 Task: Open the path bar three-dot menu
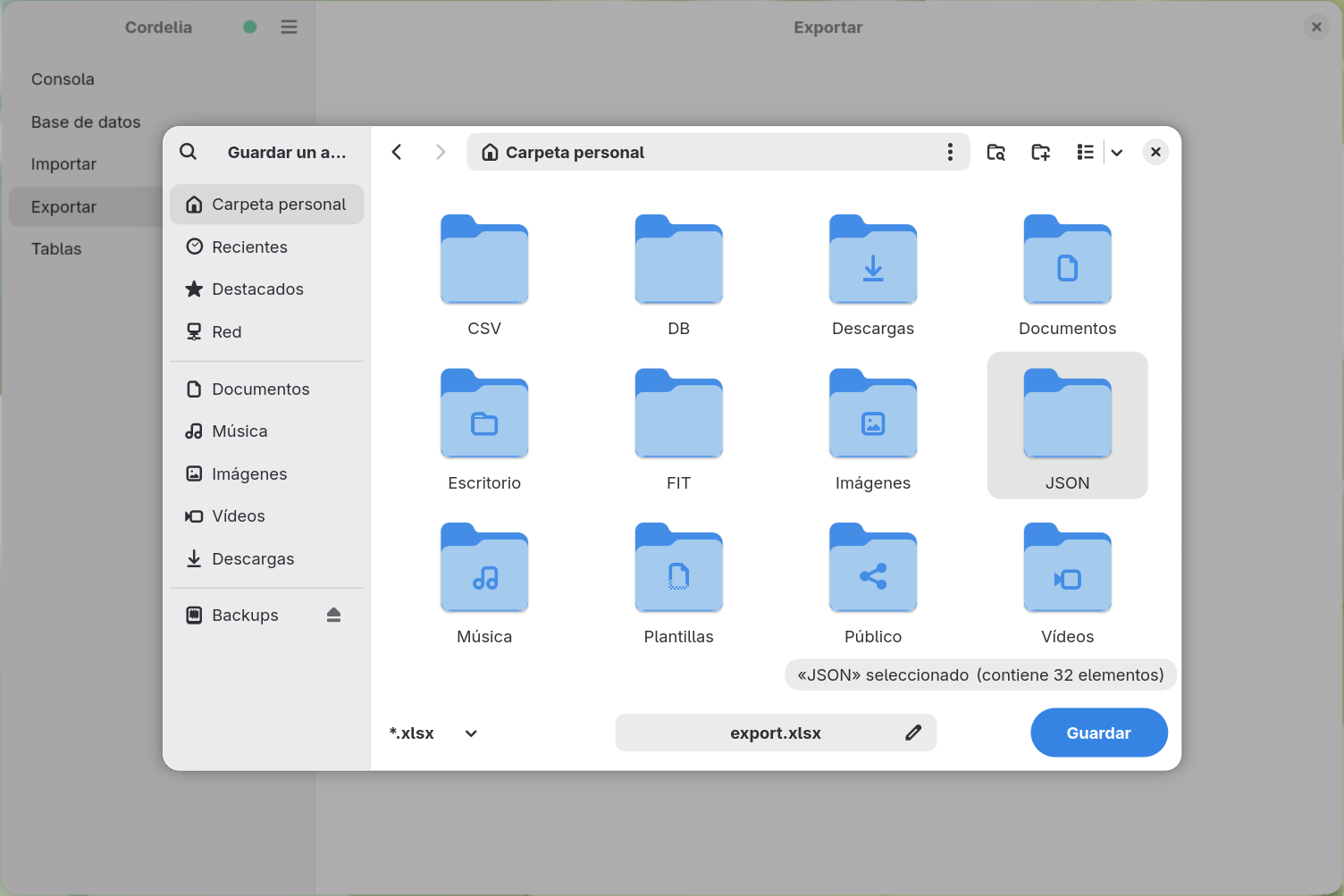(x=950, y=152)
